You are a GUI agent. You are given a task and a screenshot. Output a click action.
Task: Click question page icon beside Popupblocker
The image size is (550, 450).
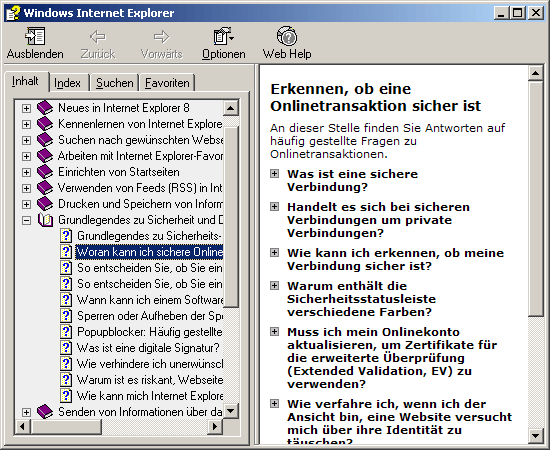click(66, 332)
